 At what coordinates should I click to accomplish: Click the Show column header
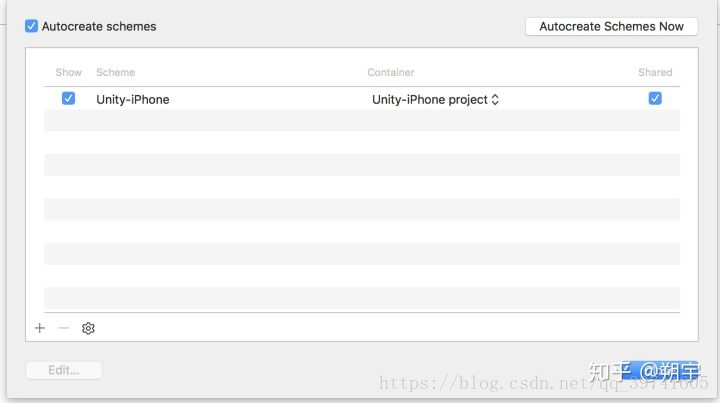[x=68, y=73]
